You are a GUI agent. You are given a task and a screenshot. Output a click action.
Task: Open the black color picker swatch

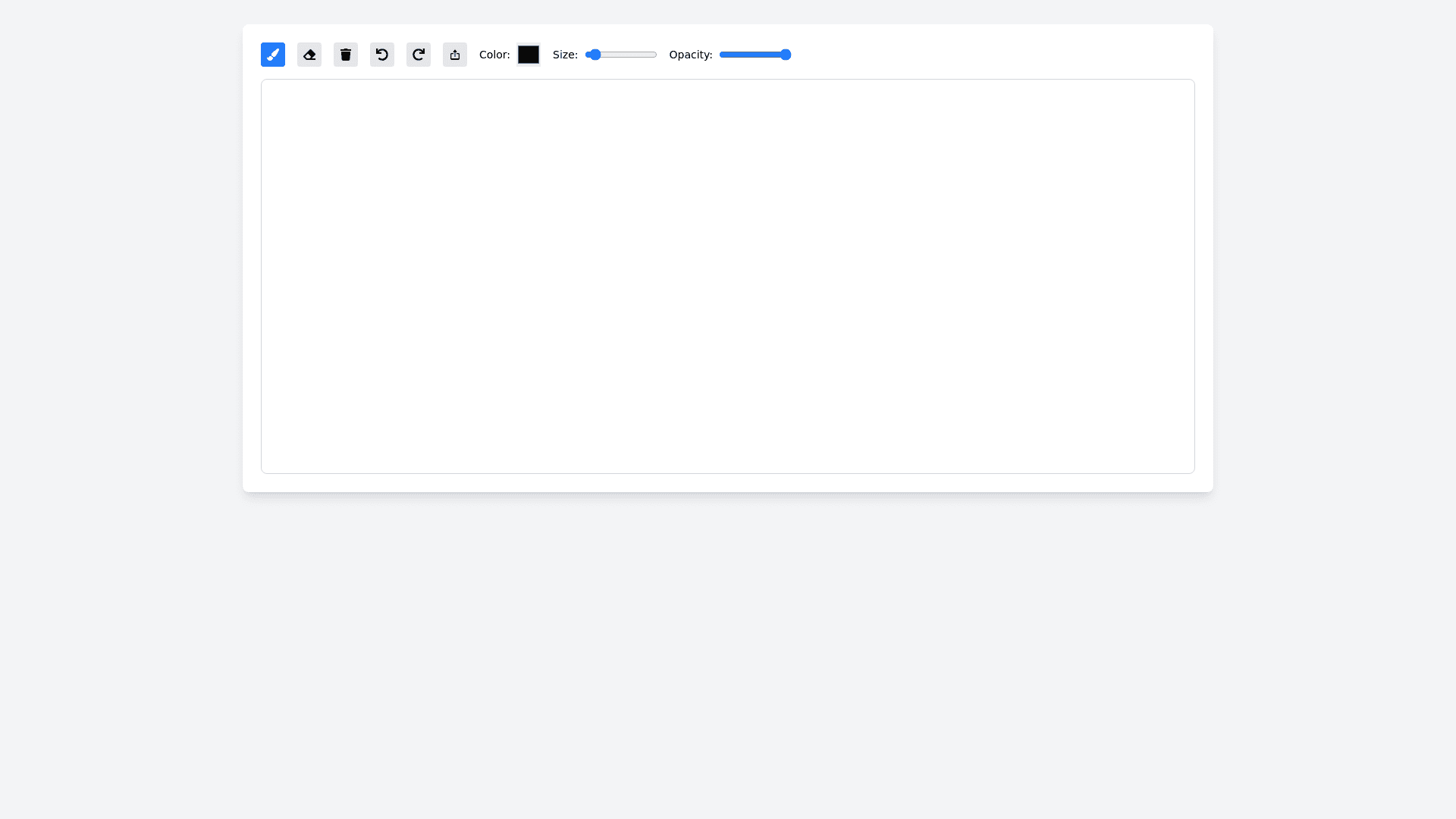click(529, 55)
